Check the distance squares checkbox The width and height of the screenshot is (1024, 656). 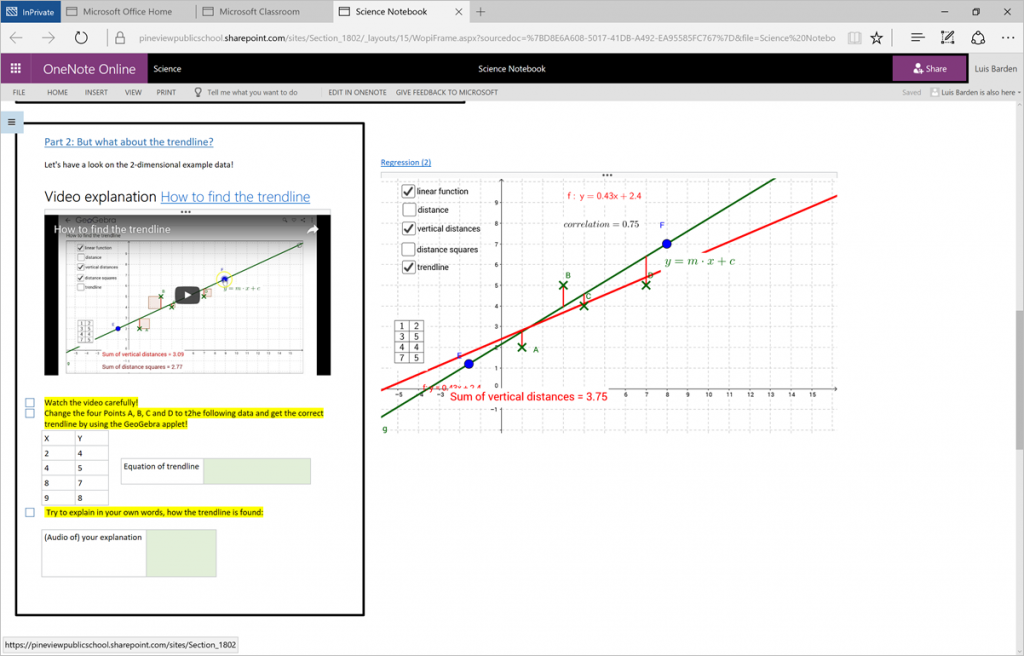point(408,249)
